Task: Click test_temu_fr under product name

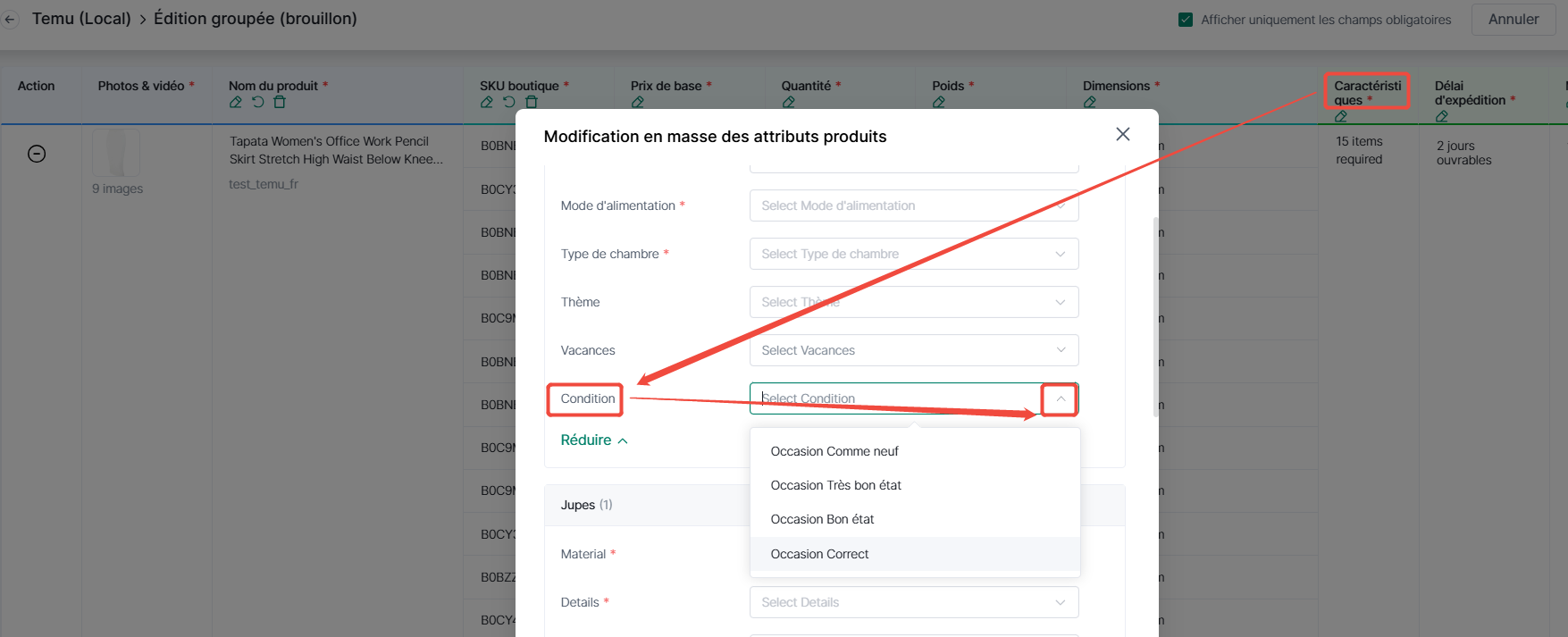Action: pos(264,184)
